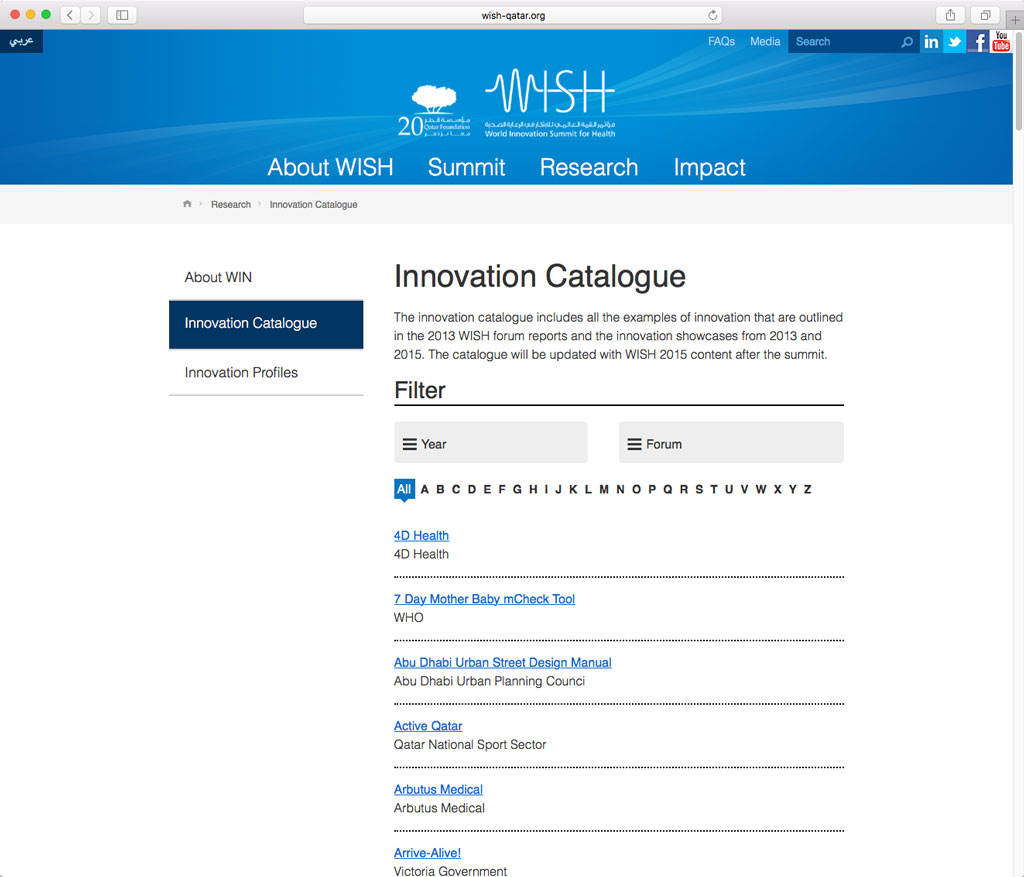Screen dimensions: 1024x877
Task: Click 'Qatar National Sport Sector' text
Action: coord(470,744)
